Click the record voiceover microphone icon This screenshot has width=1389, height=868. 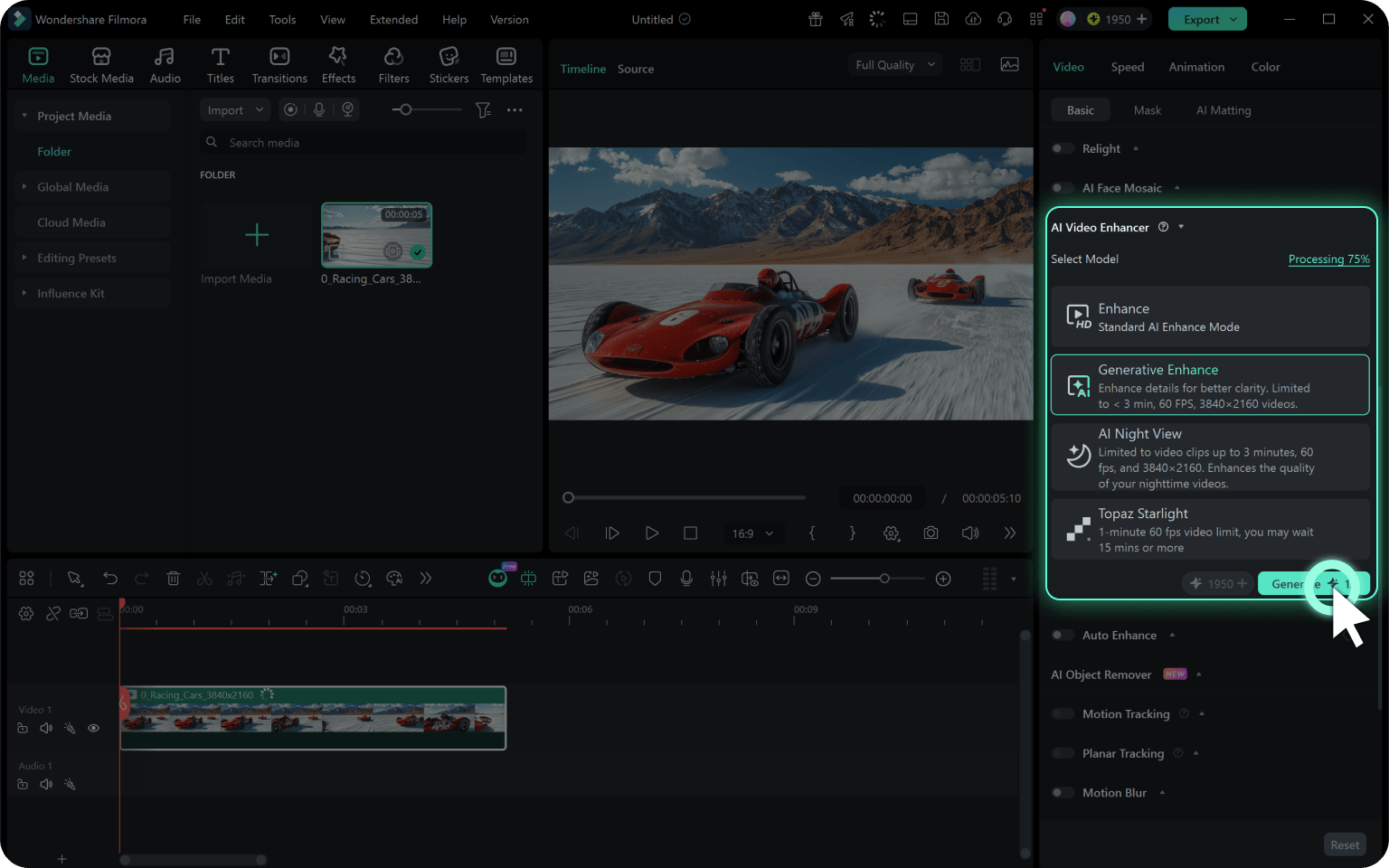click(686, 579)
